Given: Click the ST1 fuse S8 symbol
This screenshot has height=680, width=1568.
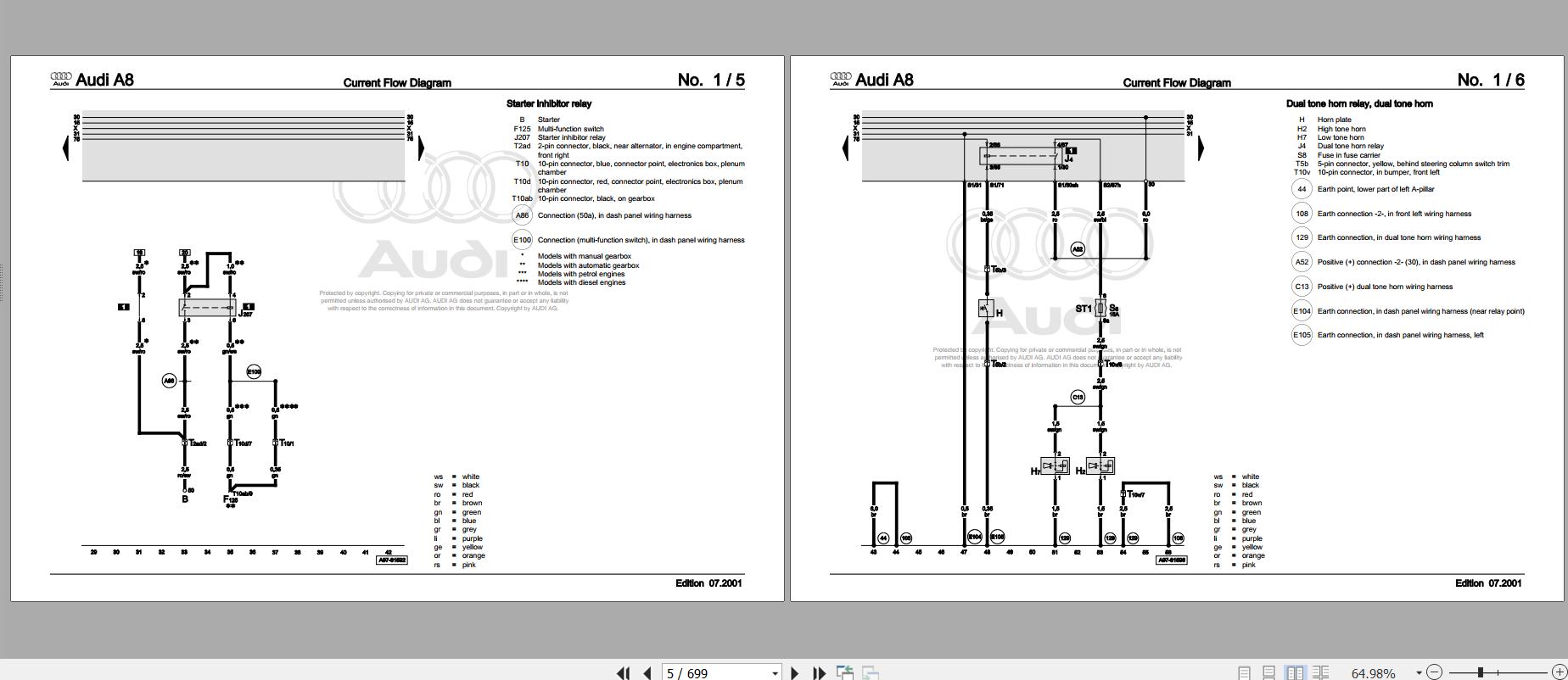Looking at the screenshot, I should tap(1100, 308).
